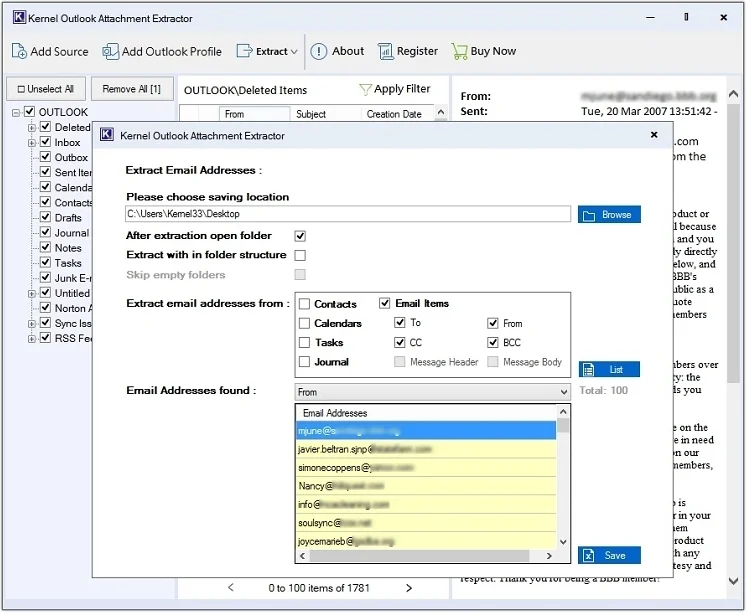Select the joycemarieb@ email row
The height and width of the screenshot is (613, 747).
click(425, 541)
